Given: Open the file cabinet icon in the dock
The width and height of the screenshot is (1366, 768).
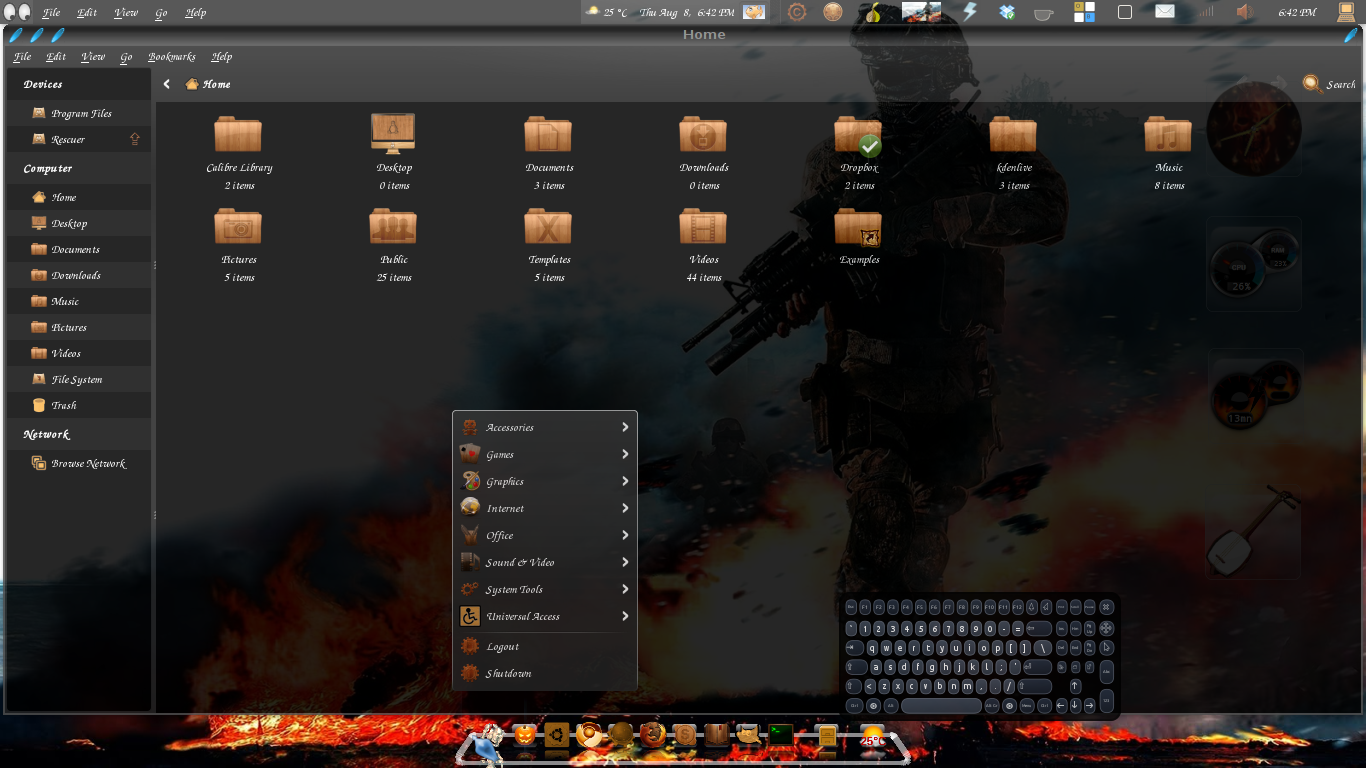Looking at the screenshot, I should coord(827,737).
